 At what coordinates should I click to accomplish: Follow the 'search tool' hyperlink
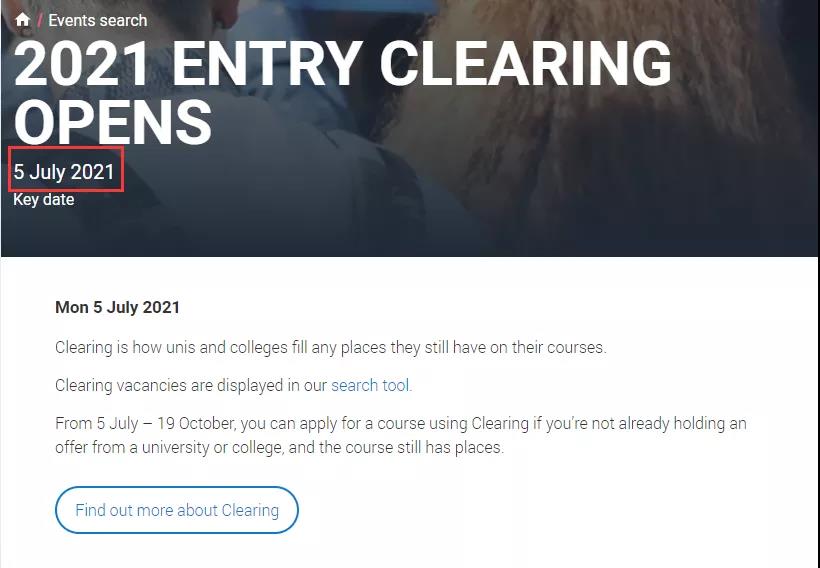click(370, 385)
